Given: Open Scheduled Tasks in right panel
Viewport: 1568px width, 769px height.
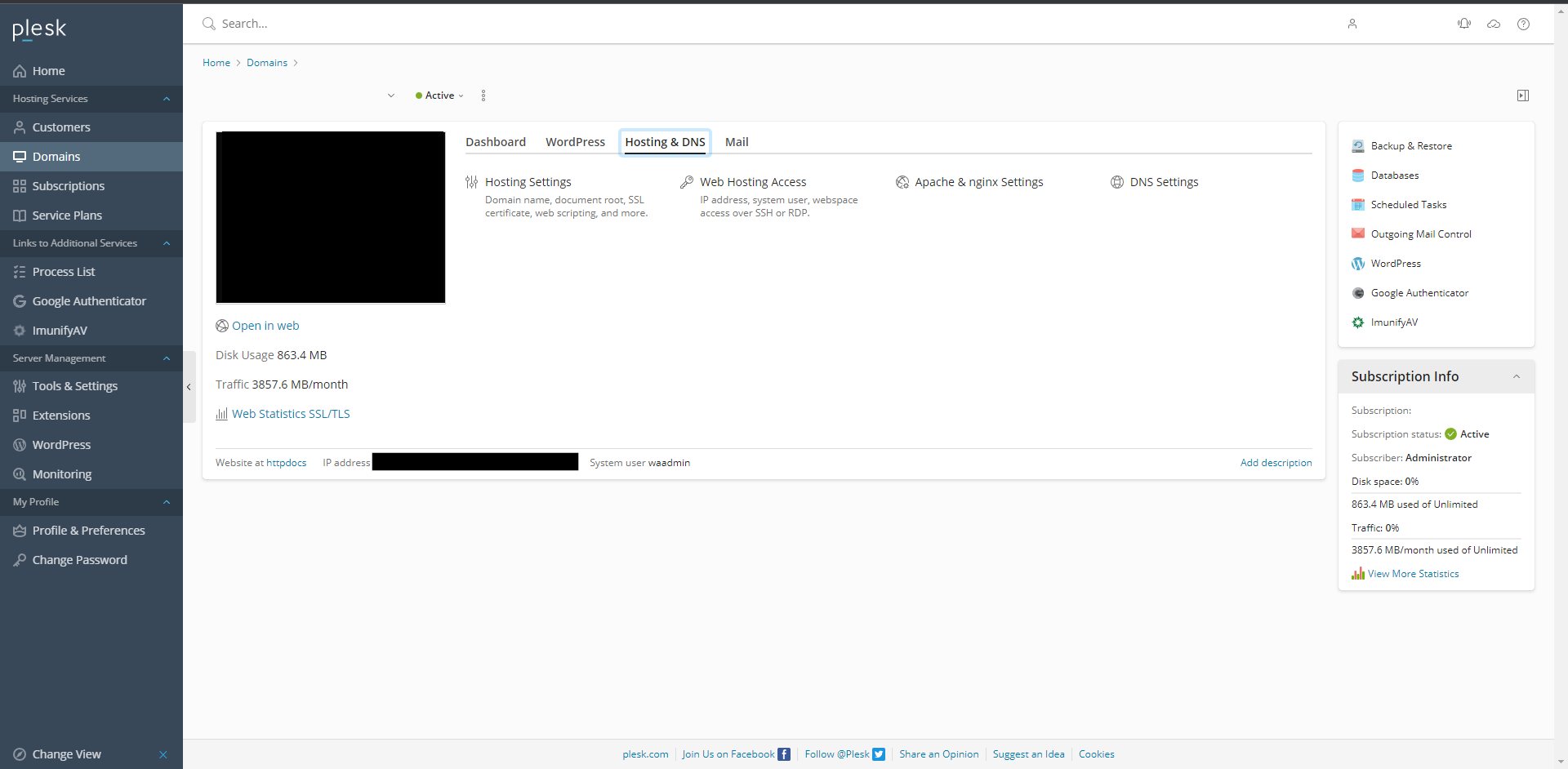Looking at the screenshot, I should 1408,205.
